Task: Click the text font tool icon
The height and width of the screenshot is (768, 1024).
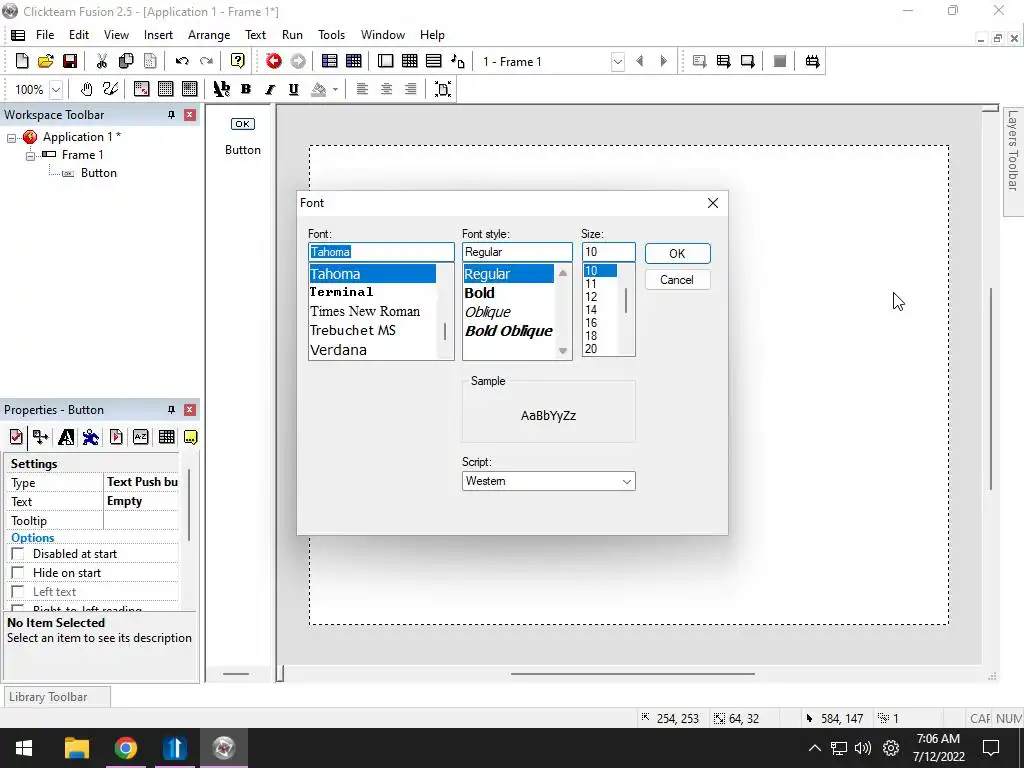Action: tap(222, 89)
